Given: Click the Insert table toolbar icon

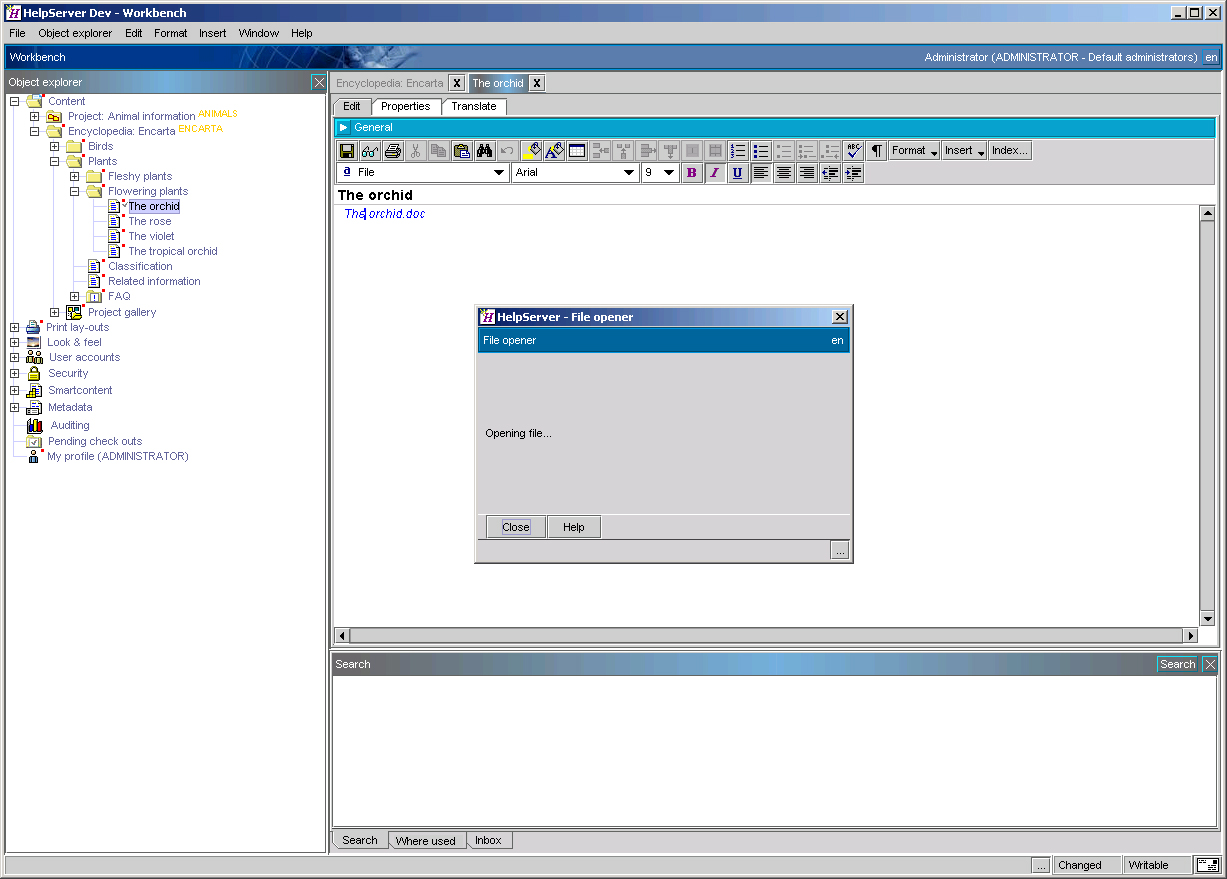Looking at the screenshot, I should tap(577, 151).
